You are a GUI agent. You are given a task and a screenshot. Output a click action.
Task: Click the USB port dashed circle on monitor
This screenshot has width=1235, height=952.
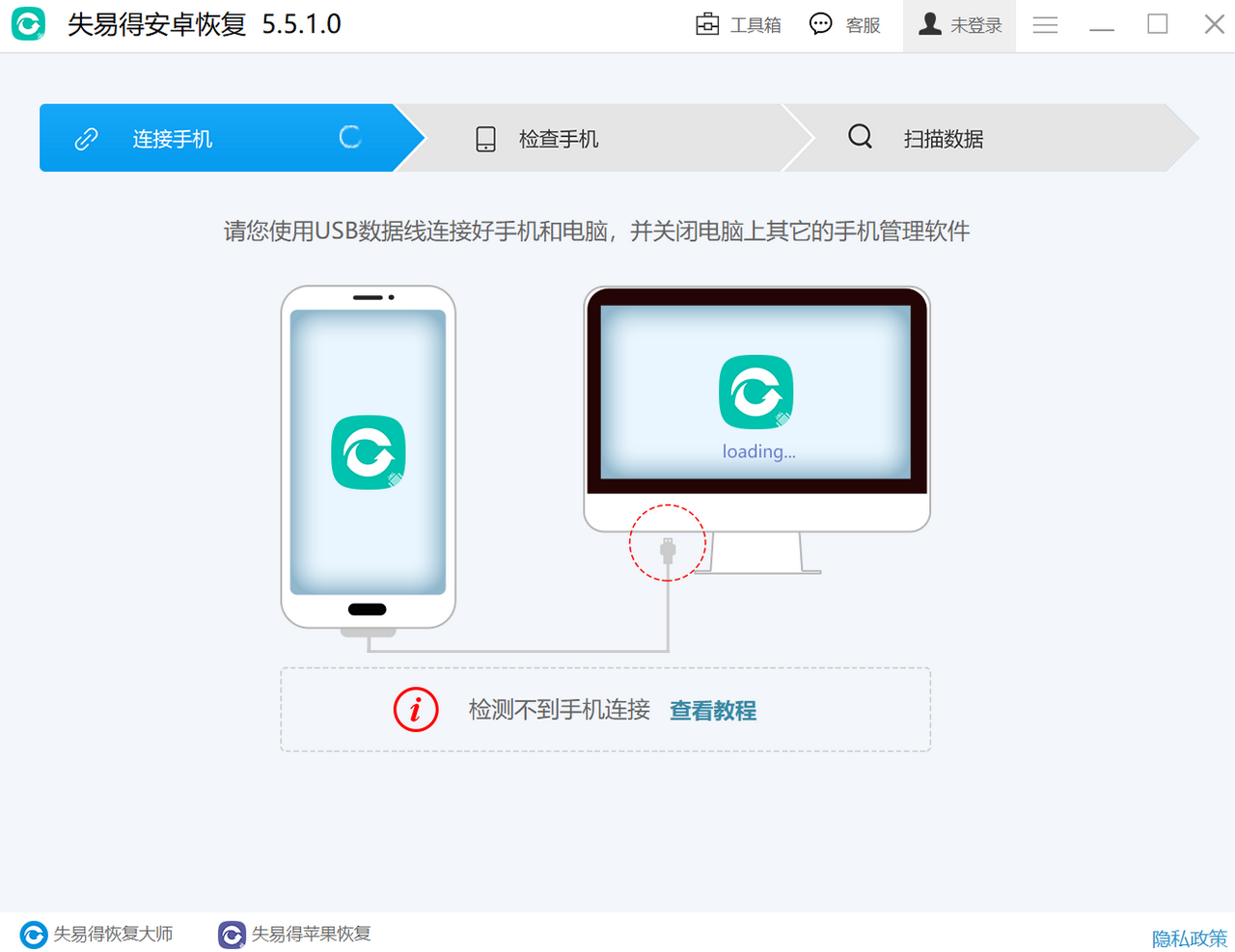pyautogui.click(x=668, y=542)
